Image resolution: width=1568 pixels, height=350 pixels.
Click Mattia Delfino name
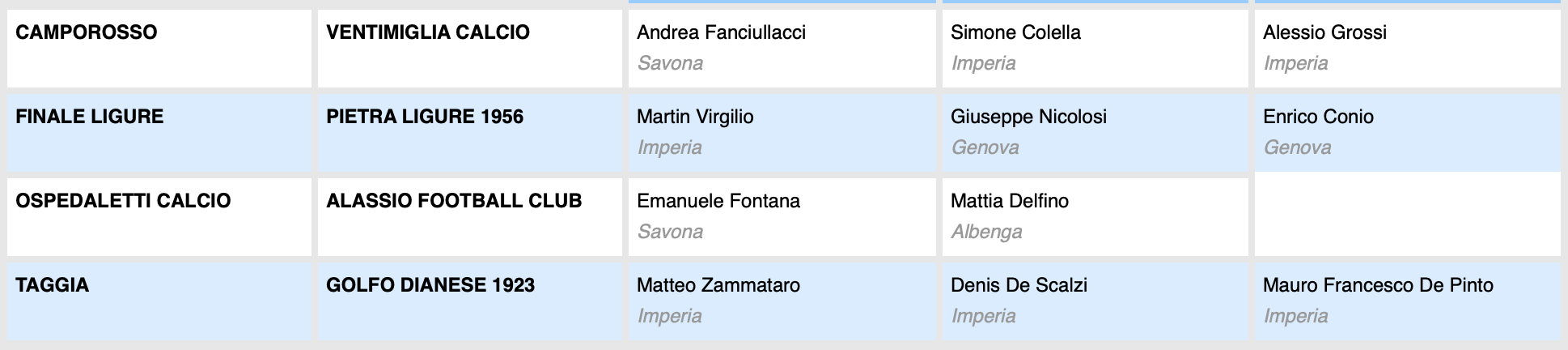(x=1010, y=201)
